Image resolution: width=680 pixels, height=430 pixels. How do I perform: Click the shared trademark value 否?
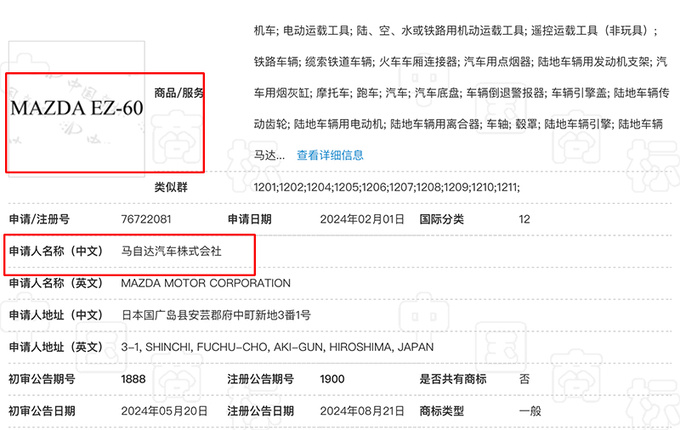[524, 379]
